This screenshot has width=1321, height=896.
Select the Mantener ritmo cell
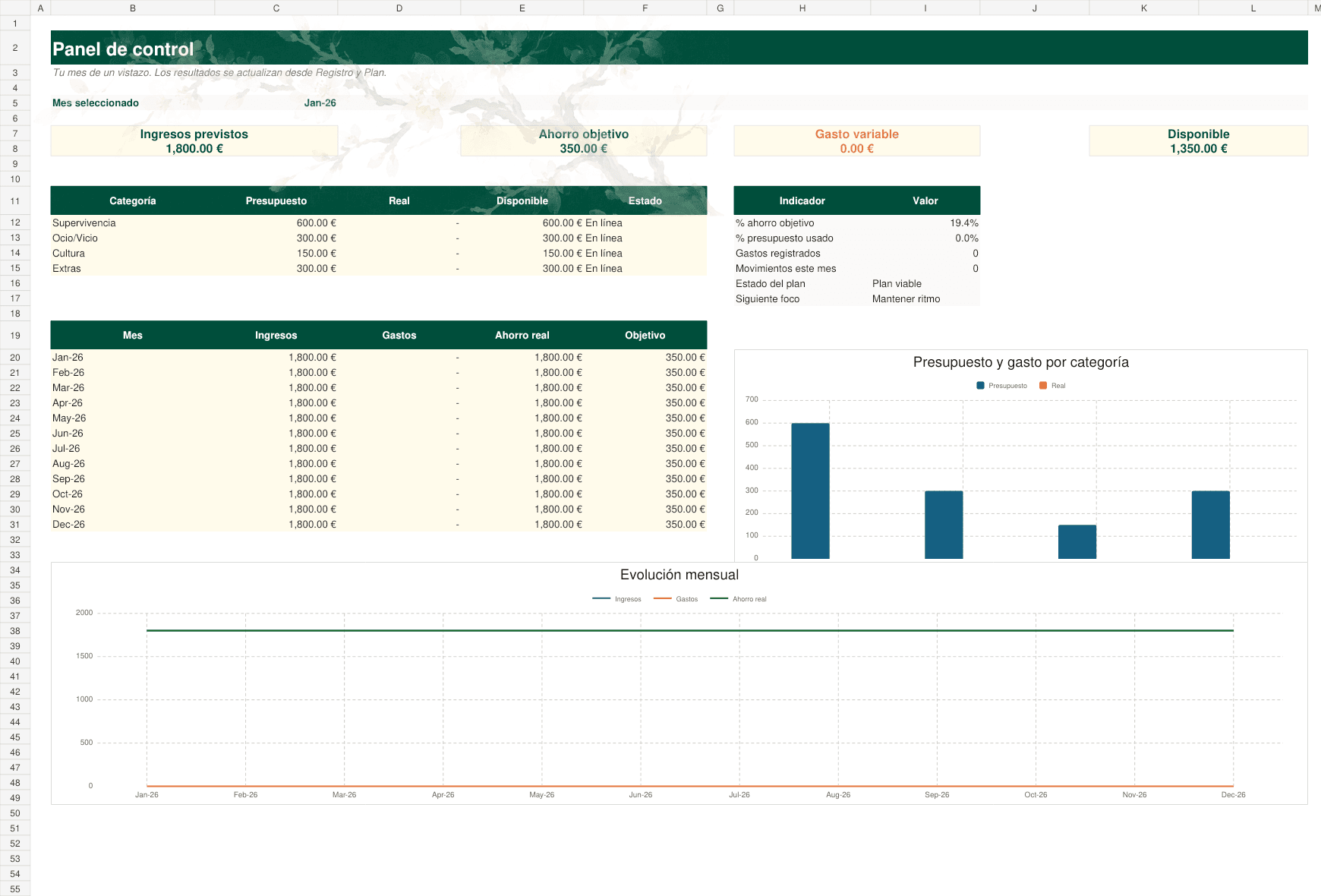tap(925, 299)
